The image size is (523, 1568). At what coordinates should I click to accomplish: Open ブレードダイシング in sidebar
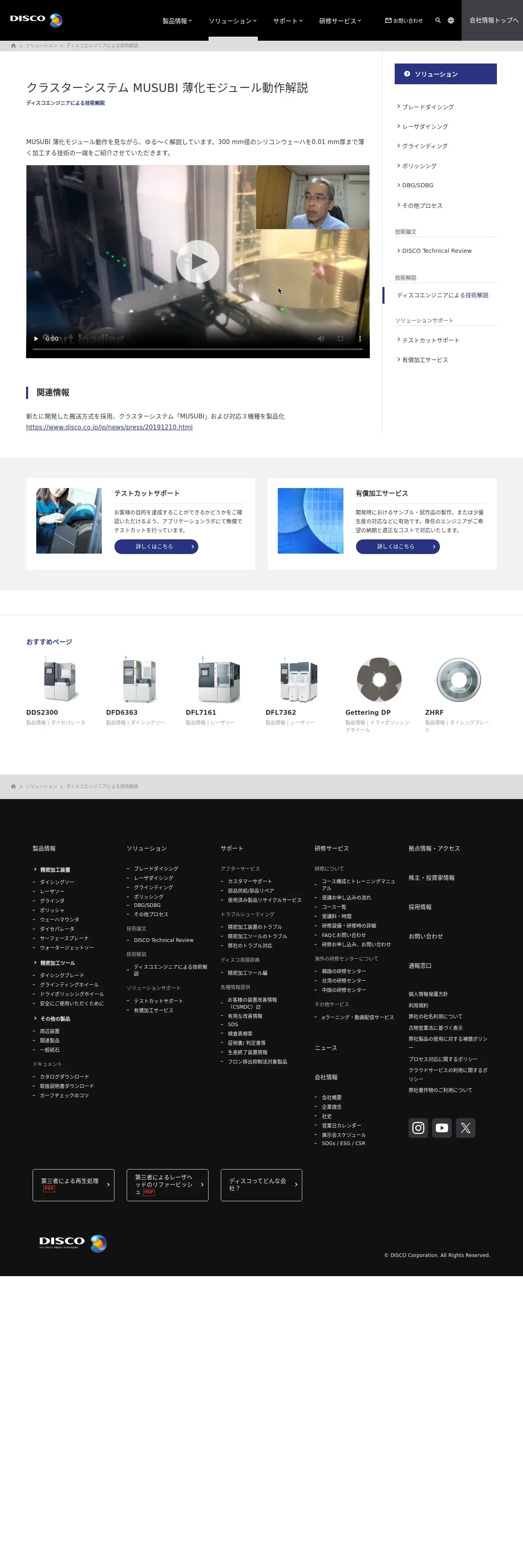pyautogui.click(x=427, y=107)
